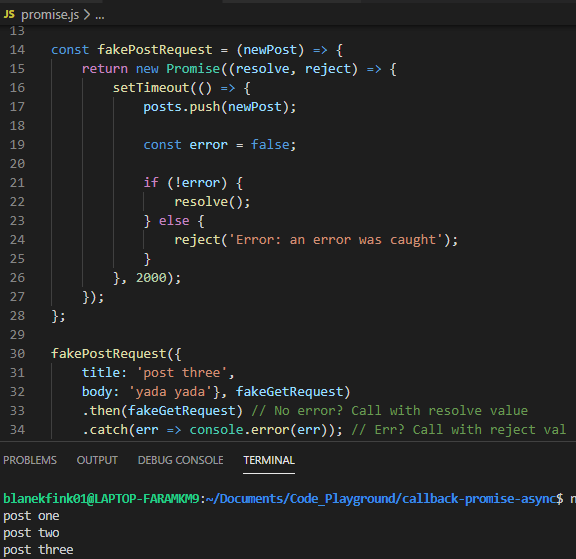The height and width of the screenshot is (559, 576).
Task: Click the breadcrumb ellipsis symbol
Action: point(100,17)
